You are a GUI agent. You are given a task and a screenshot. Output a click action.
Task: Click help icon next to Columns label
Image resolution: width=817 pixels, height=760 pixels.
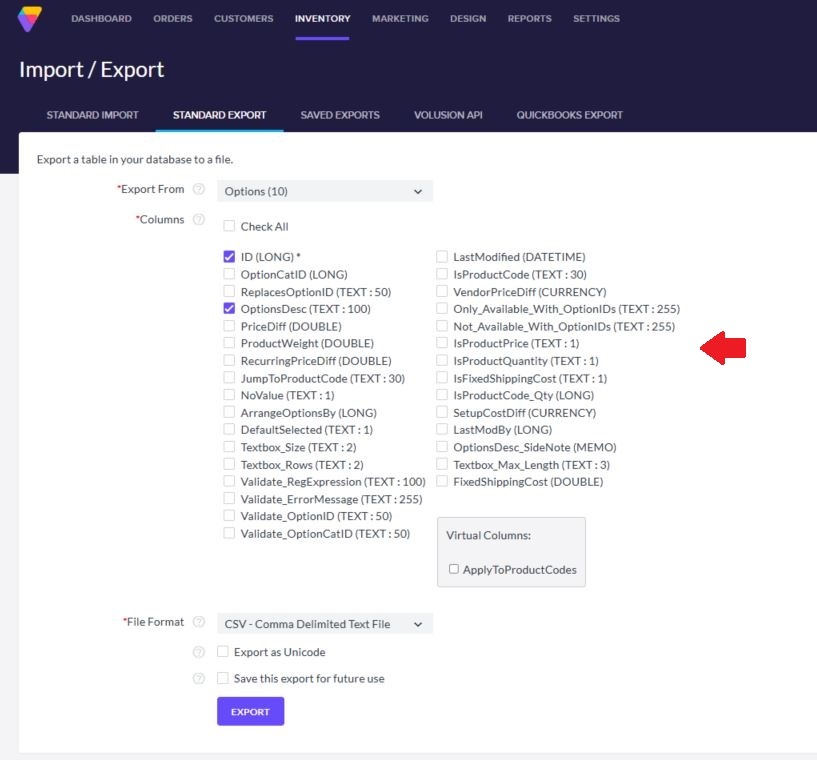[199, 220]
